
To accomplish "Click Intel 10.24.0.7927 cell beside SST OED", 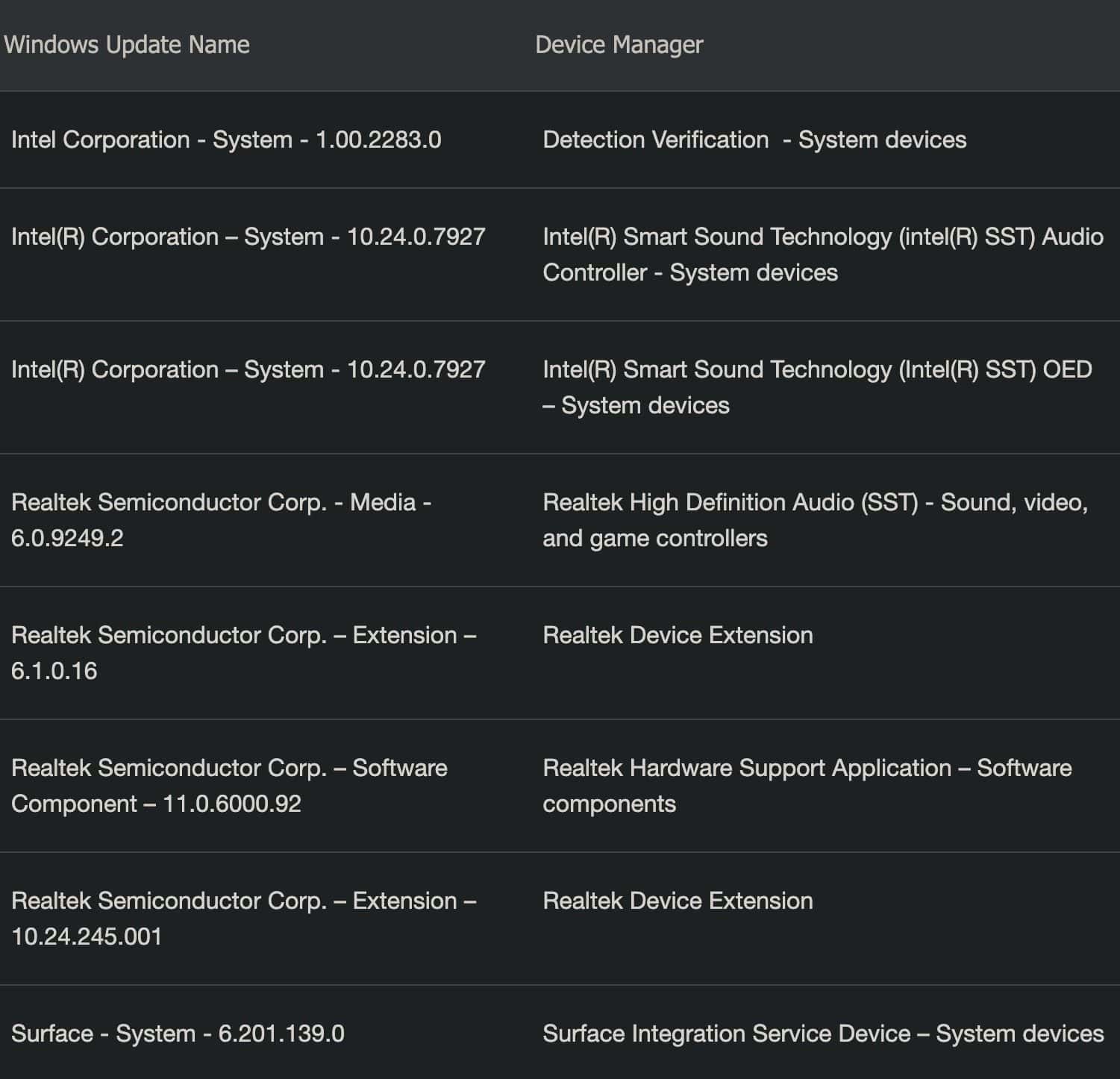I will point(248,369).
